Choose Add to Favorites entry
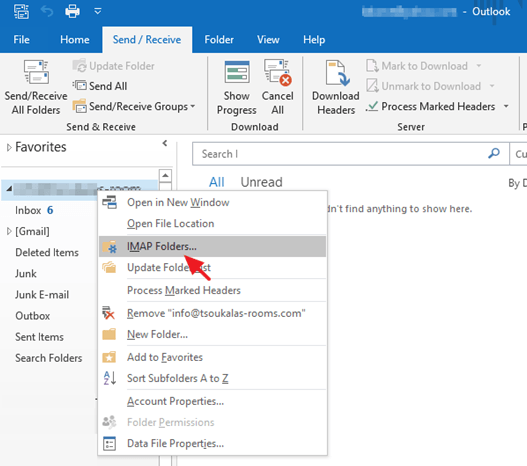This screenshot has width=527, height=466. click(x=212, y=357)
